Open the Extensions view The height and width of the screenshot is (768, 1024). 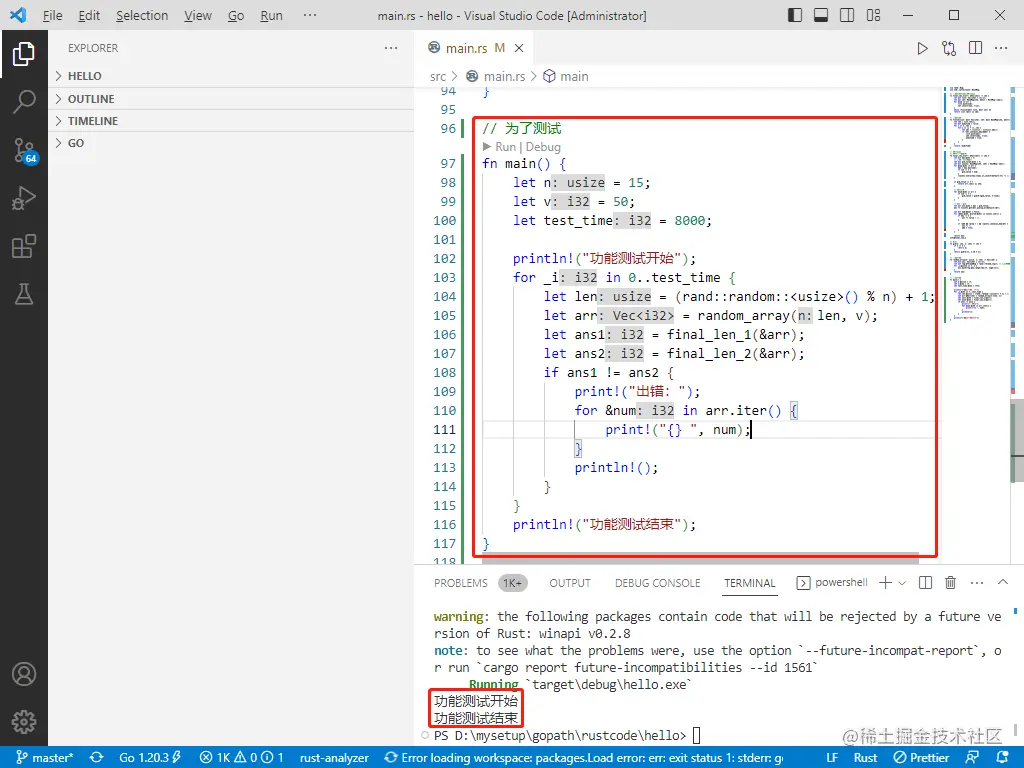pyautogui.click(x=24, y=246)
